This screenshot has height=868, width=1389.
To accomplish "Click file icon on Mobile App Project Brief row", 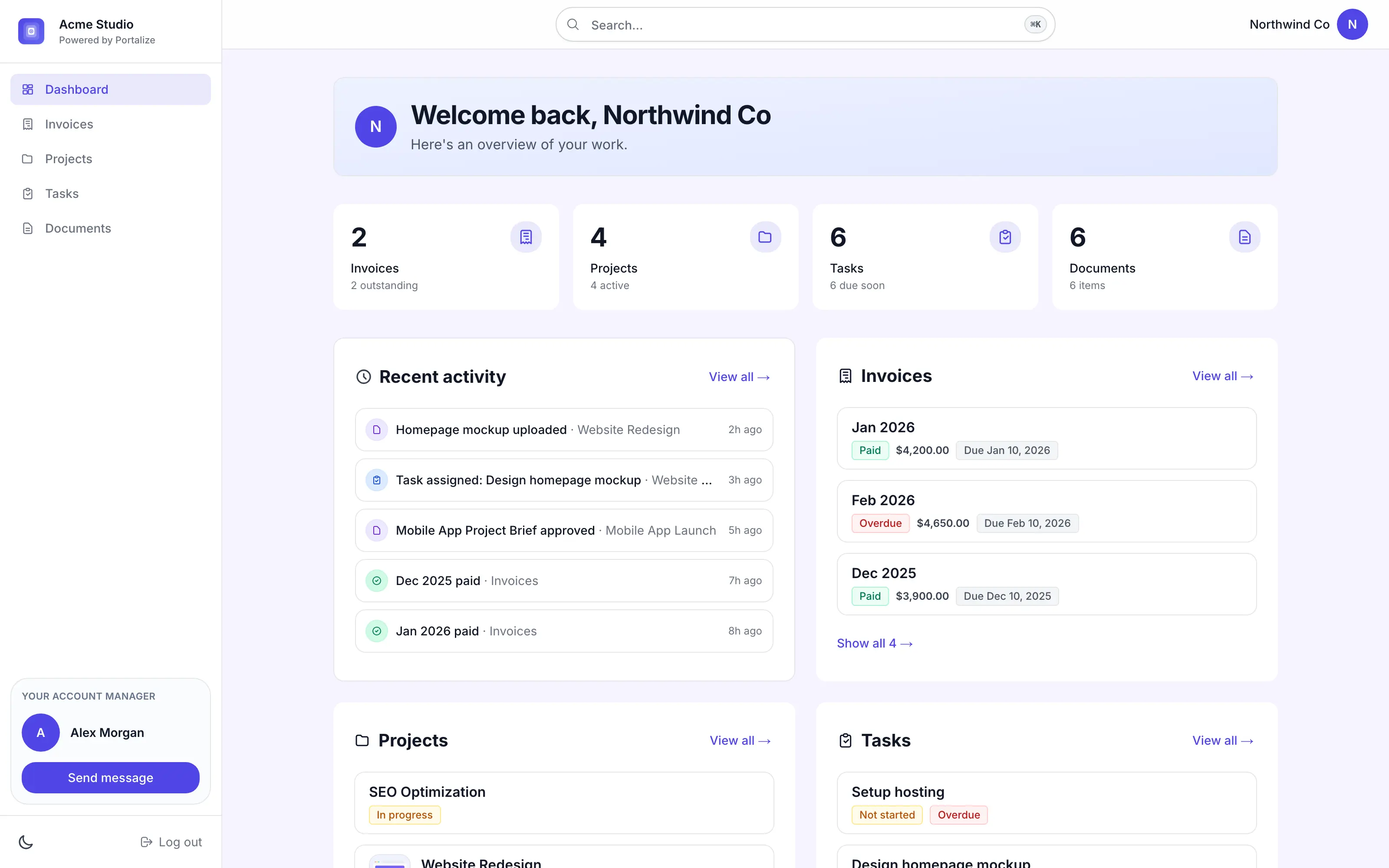I will (376, 530).
